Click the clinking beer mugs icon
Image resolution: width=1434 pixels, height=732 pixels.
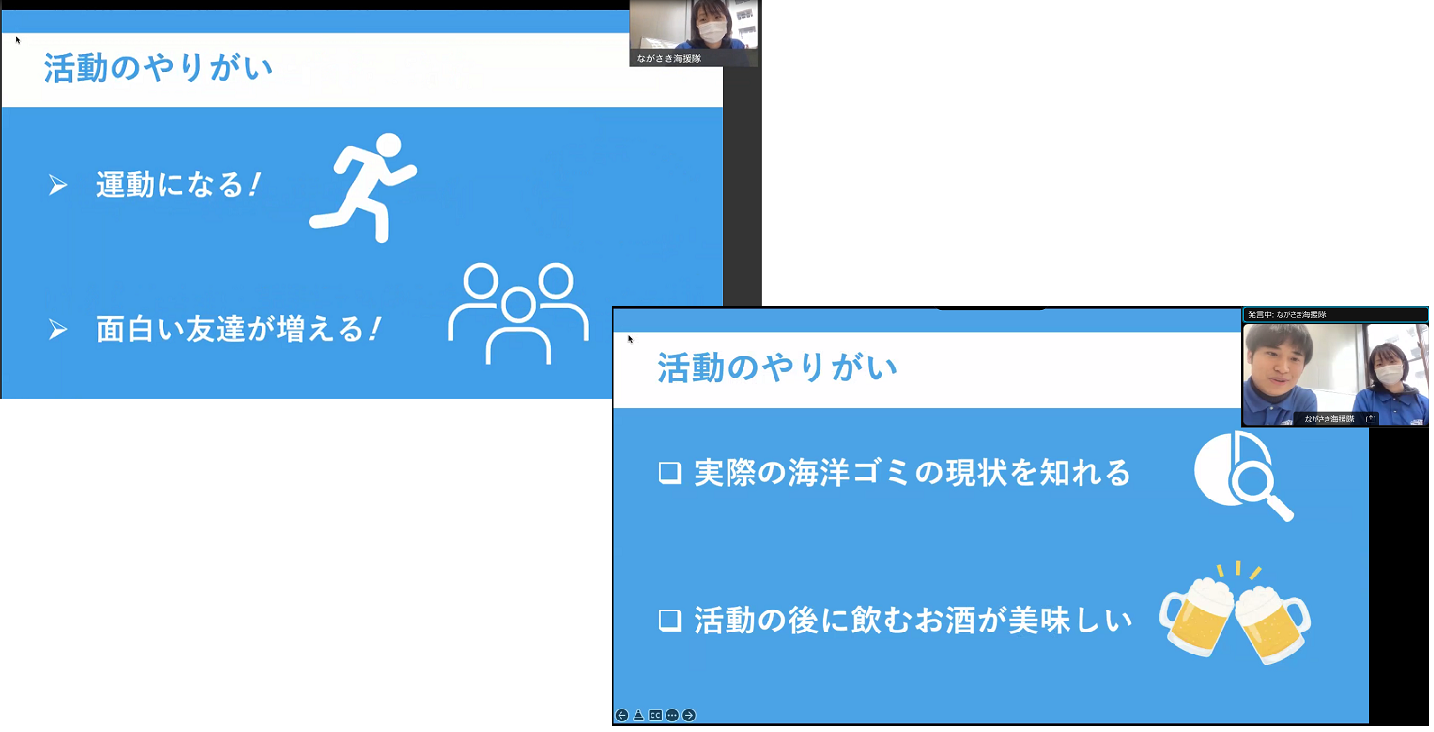pos(1235,613)
